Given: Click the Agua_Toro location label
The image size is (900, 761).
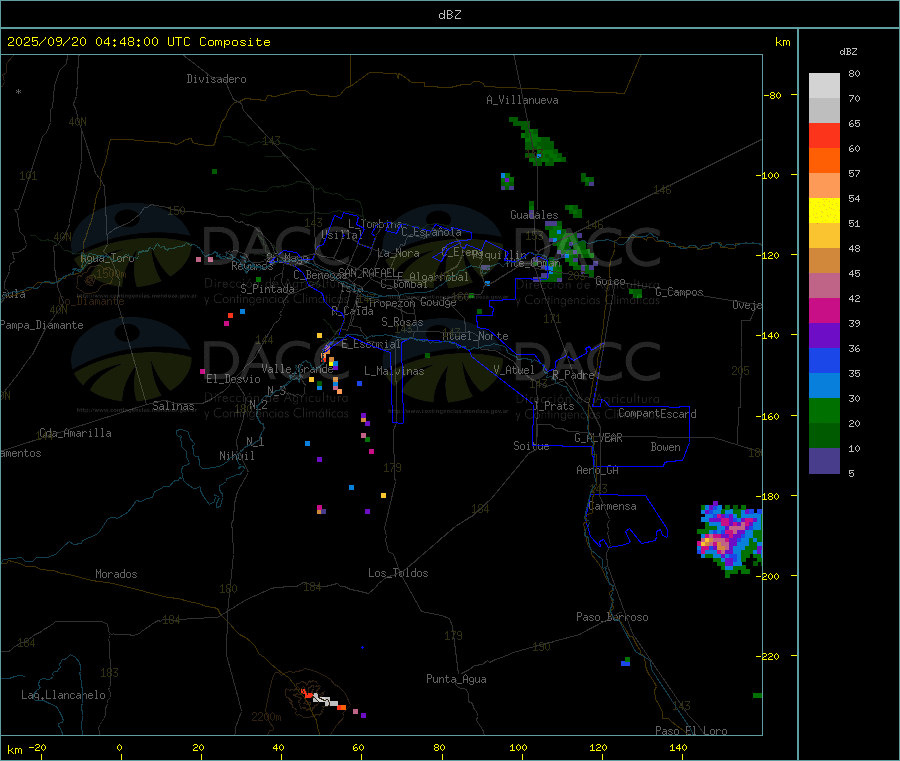Looking at the screenshot, I should 107,258.
